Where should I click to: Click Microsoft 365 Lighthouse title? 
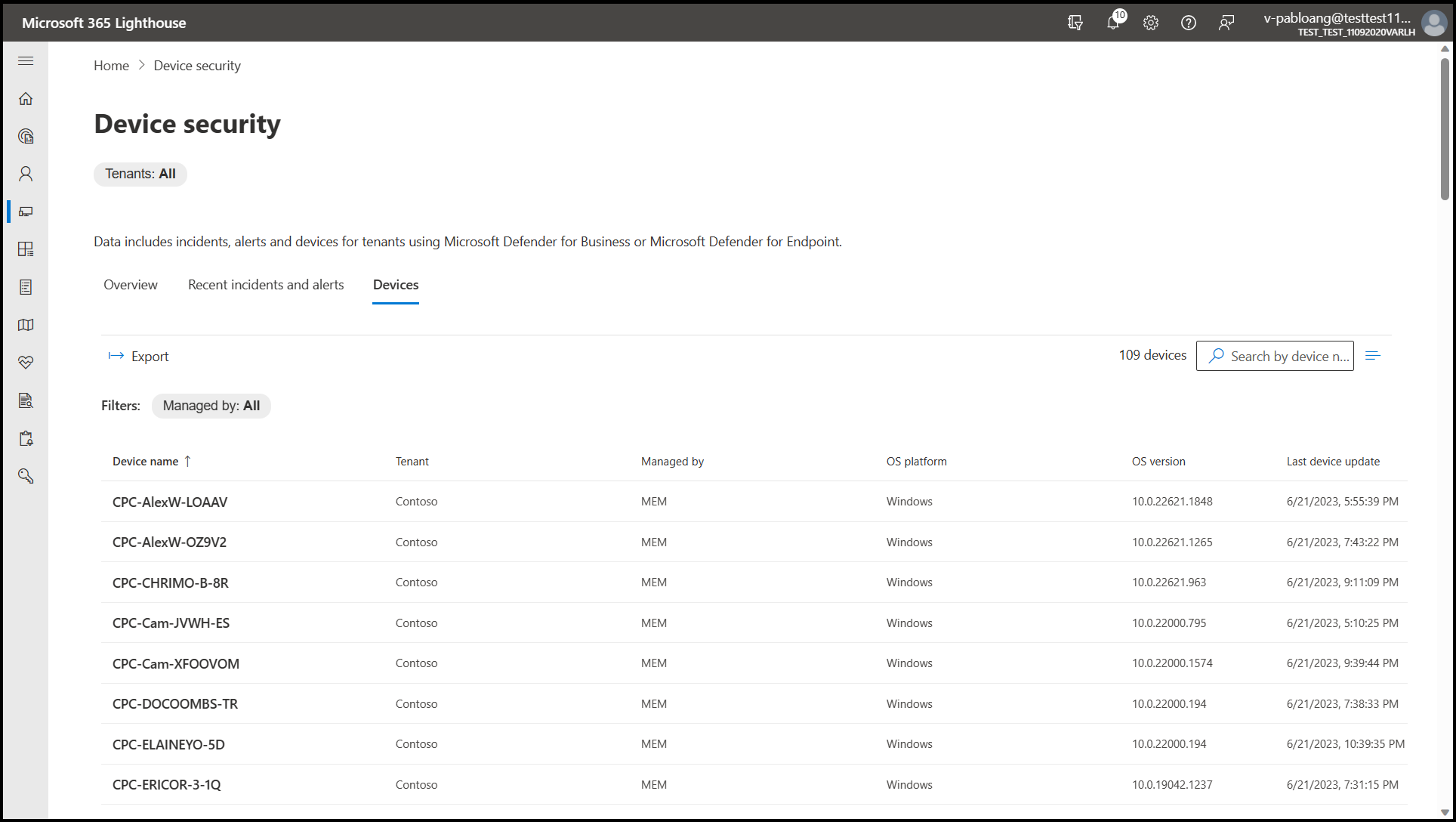tap(104, 23)
